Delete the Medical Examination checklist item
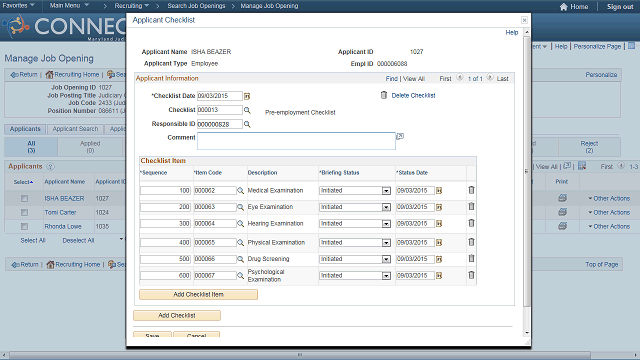Screen dimensions: 640x360 (471, 190)
